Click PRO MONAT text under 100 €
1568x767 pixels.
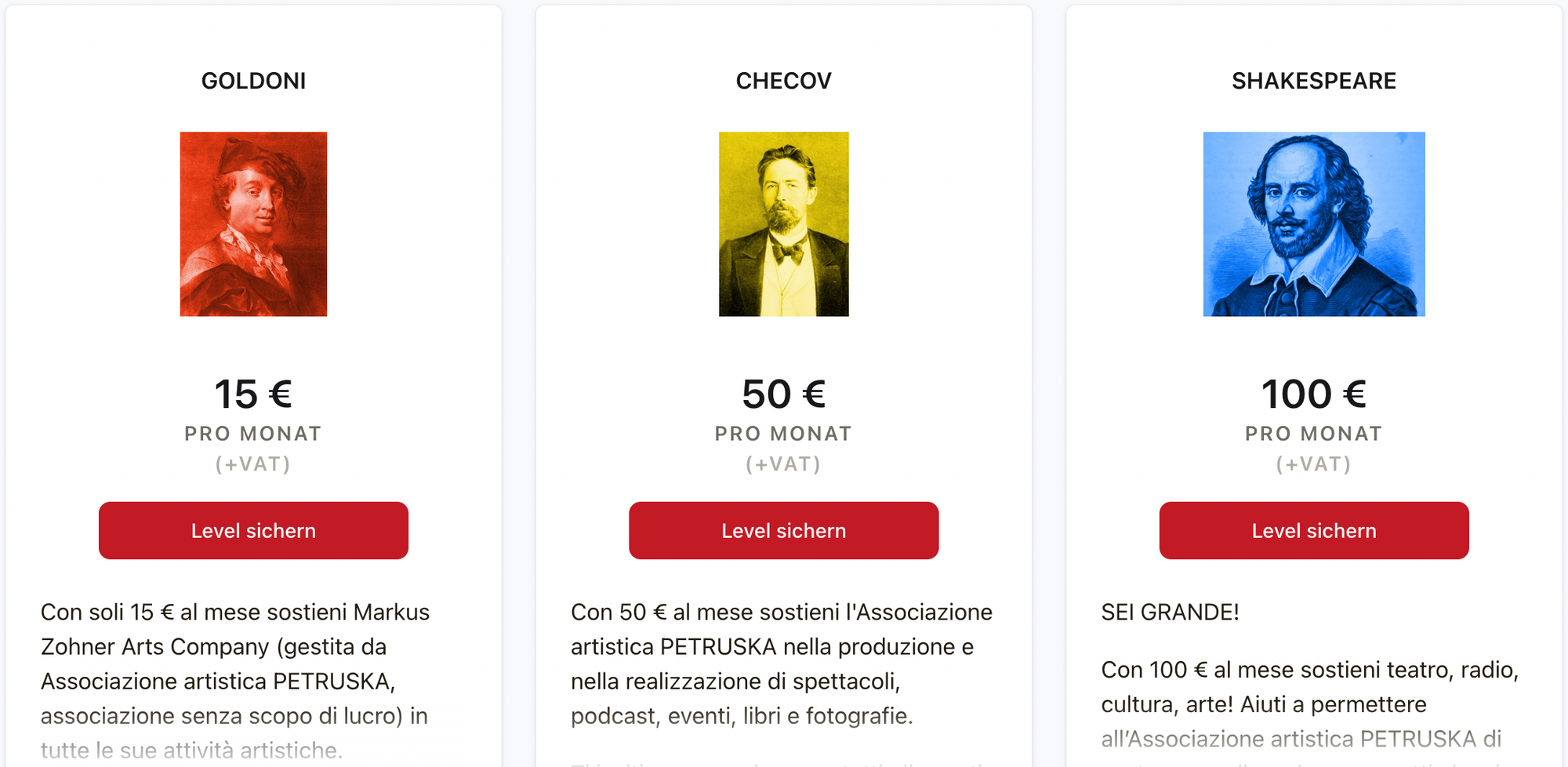click(x=1314, y=434)
